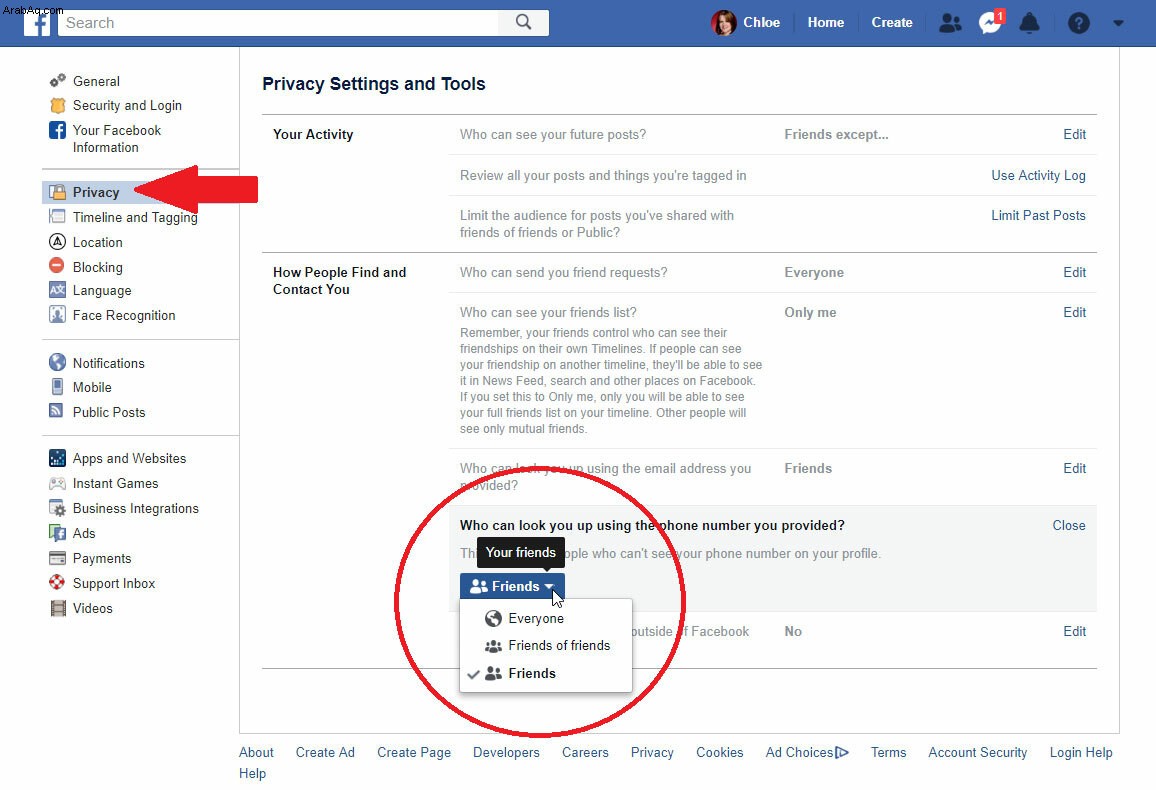Click Create Page footer link

[414, 752]
